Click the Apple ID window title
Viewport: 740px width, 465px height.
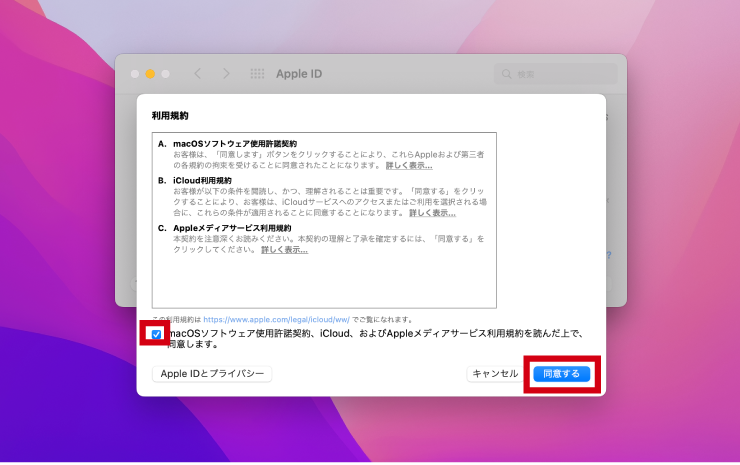click(299, 74)
